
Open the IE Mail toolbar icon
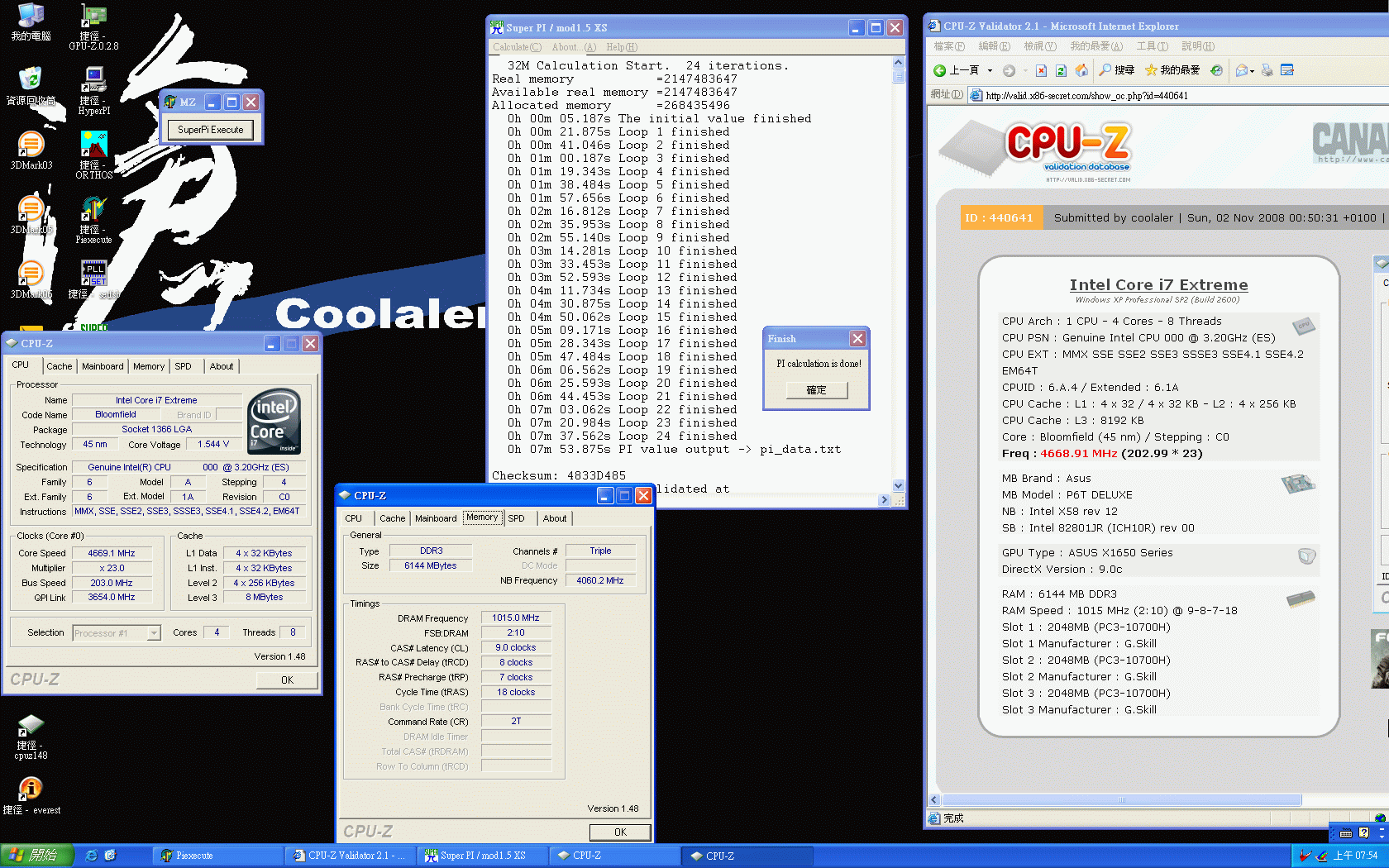point(1241,70)
